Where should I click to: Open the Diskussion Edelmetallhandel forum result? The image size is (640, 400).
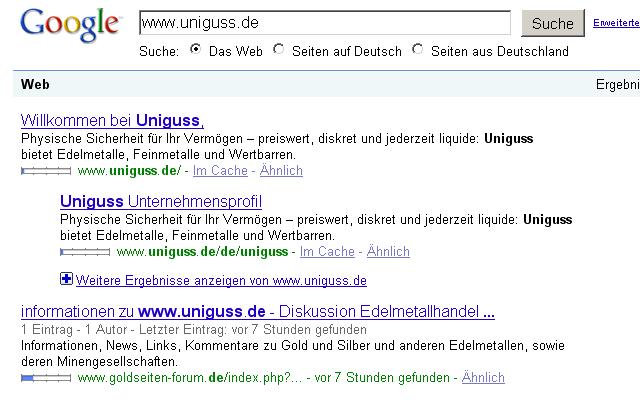pyautogui.click(x=258, y=311)
